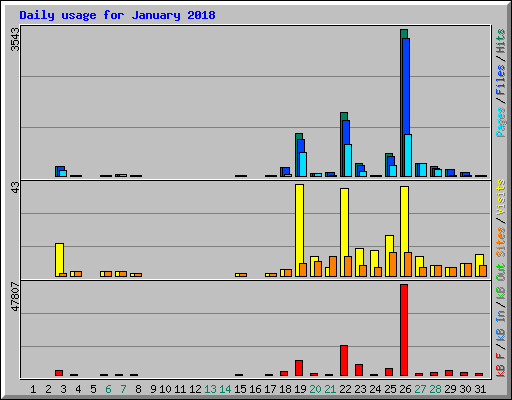The image size is (512, 400).
Task: Click the red kB bar for day 23
Action: point(359,370)
